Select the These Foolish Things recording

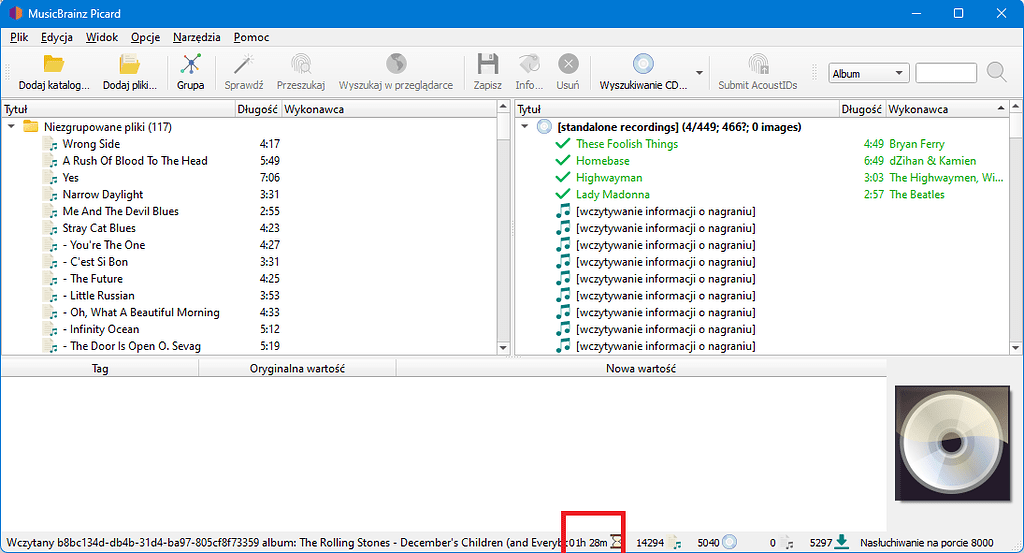627,144
